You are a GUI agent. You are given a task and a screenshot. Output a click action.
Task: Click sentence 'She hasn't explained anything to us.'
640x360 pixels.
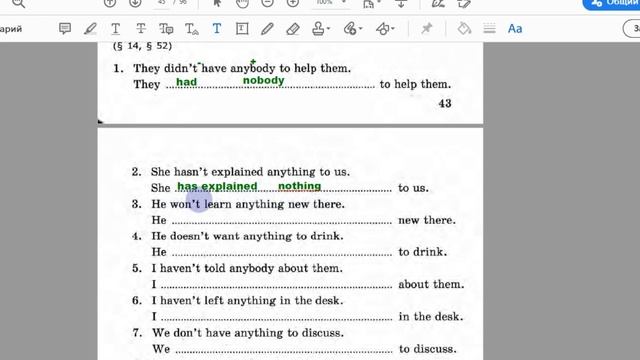click(251, 172)
